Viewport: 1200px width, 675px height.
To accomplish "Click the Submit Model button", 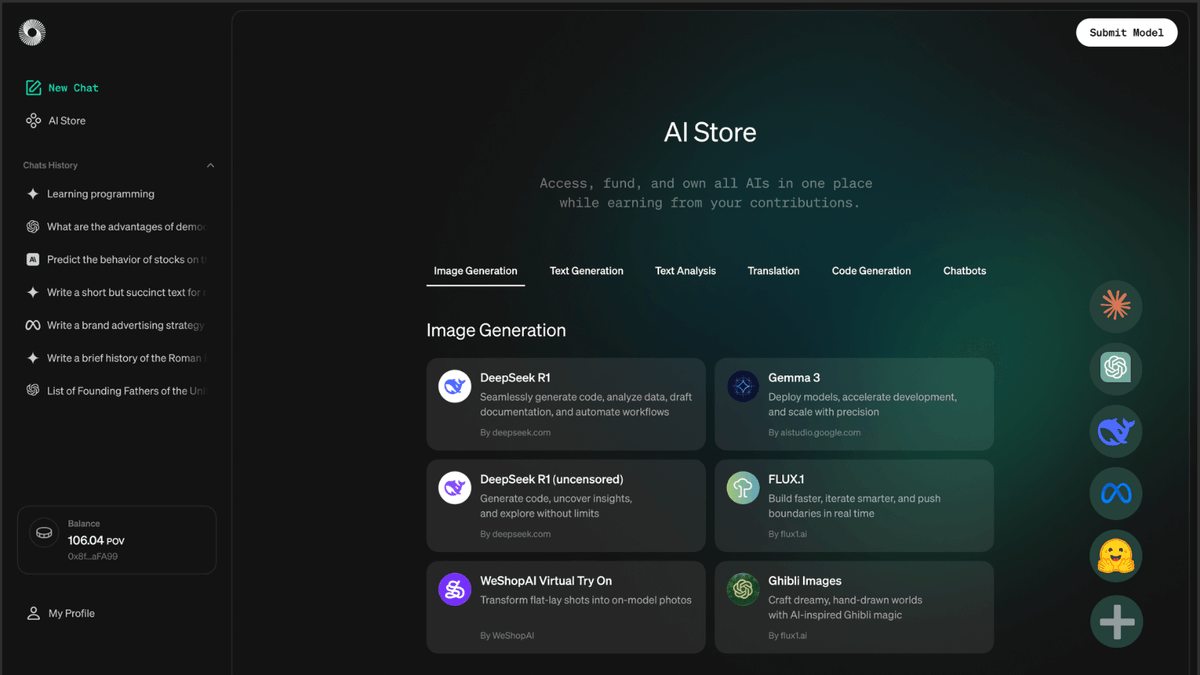I will [x=1126, y=32].
